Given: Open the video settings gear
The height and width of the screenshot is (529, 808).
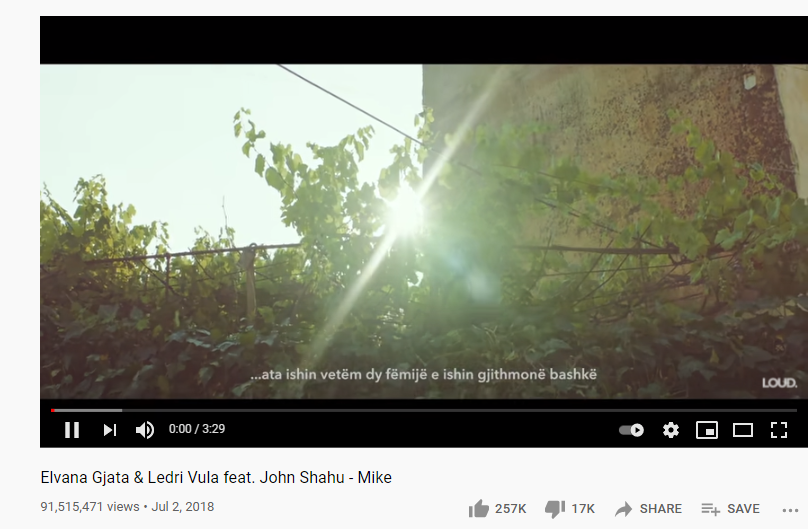Looking at the screenshot, I should (670, 430).
